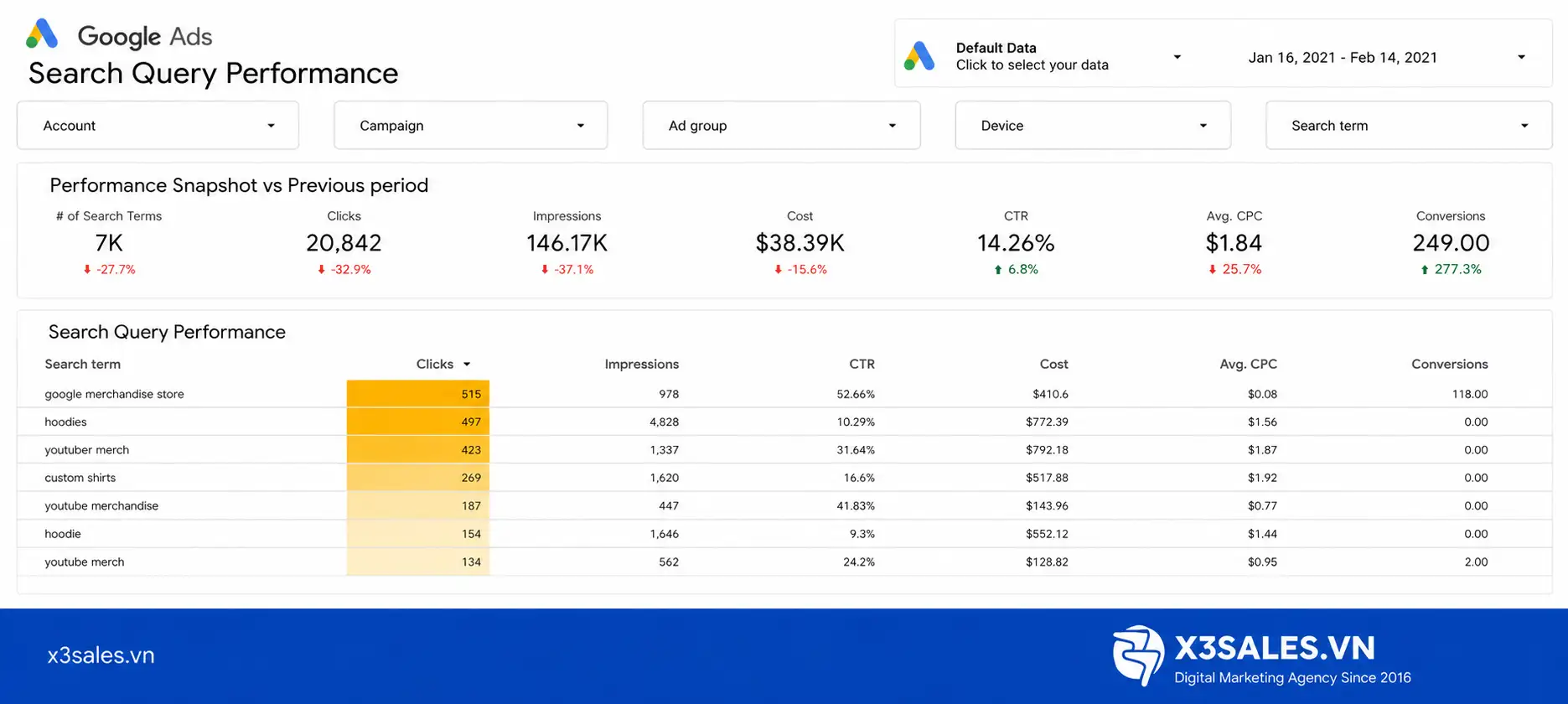Select the 'youtube merch' search term
Screen dimensions: 1568x704
(x=84, y=562)
